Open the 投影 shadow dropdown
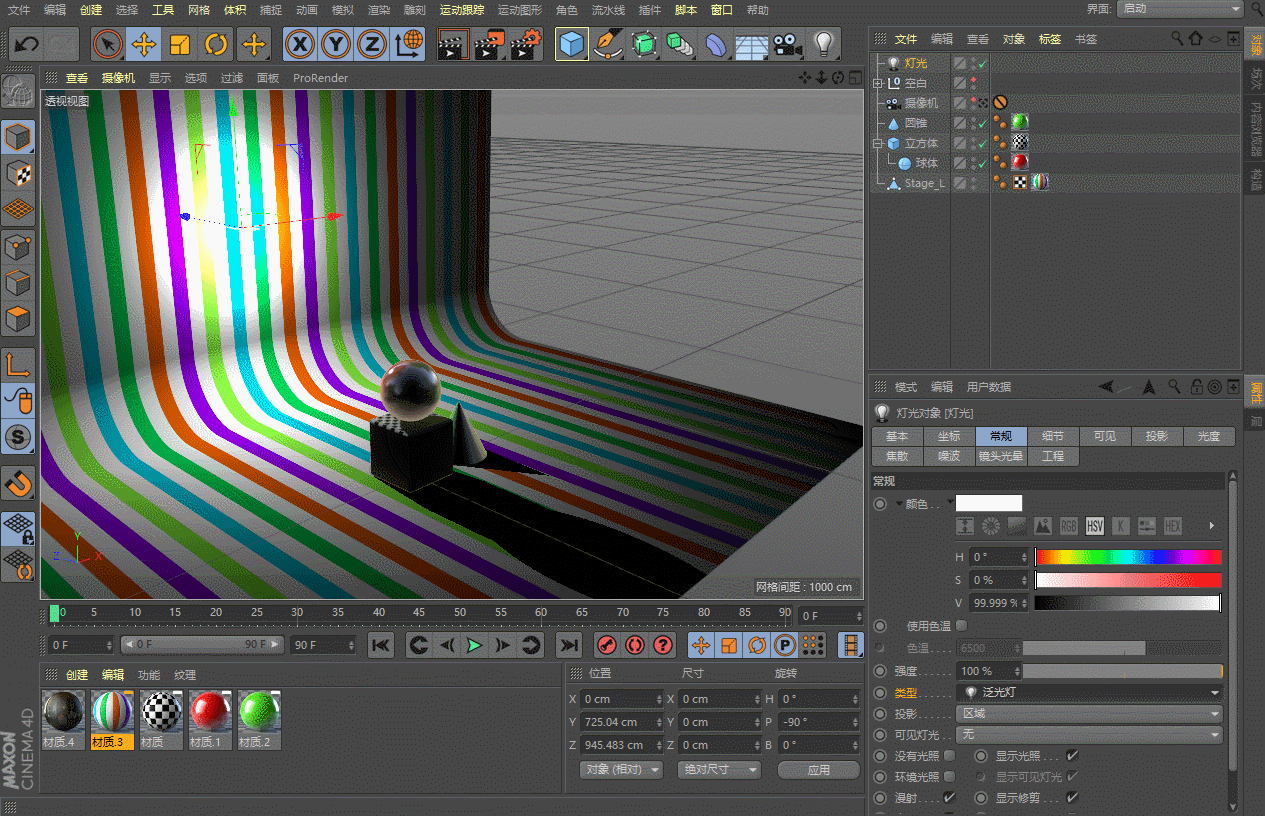Screen dimensions: 1265x816 coord(1090,714)
